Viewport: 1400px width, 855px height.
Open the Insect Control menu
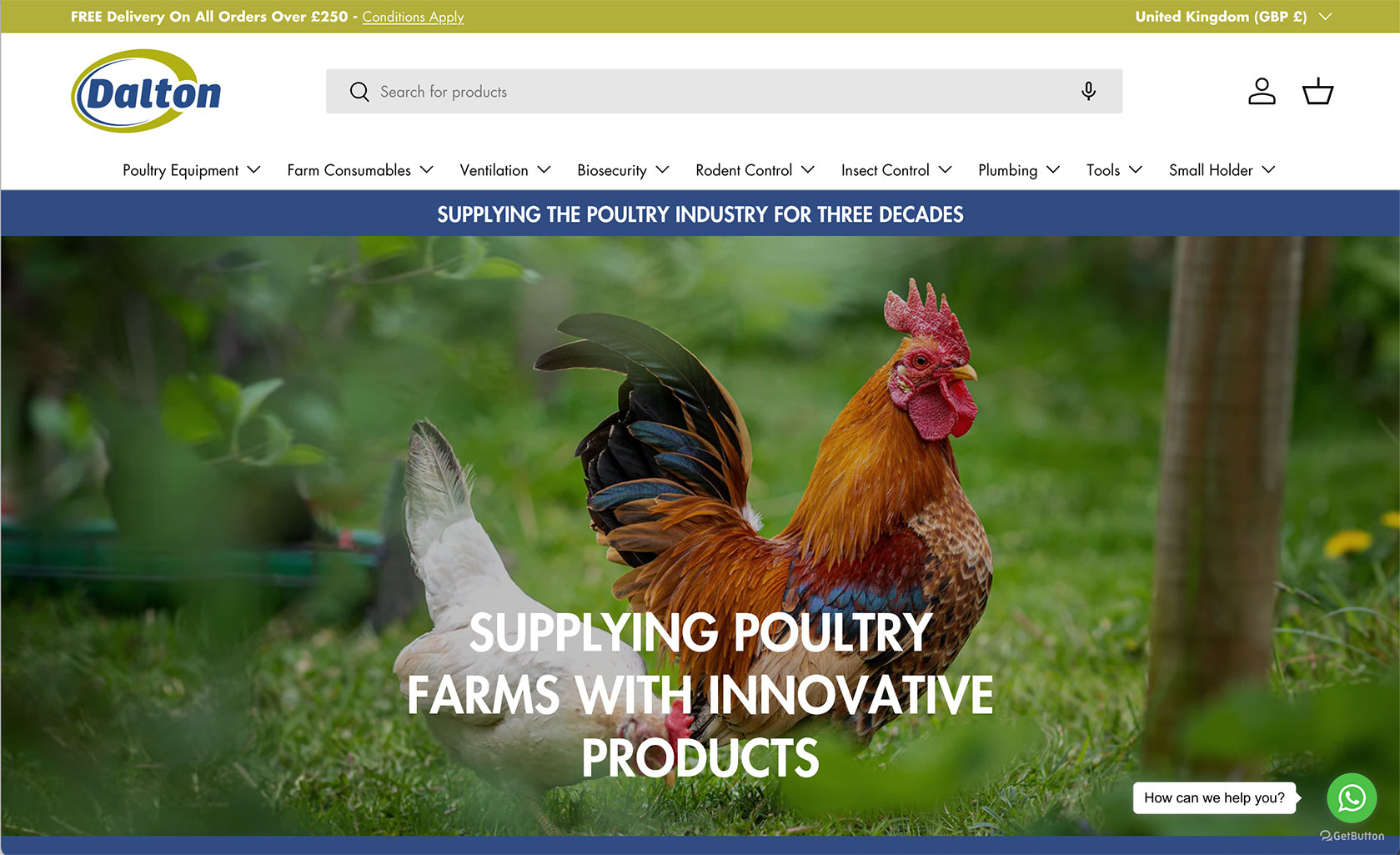coord(896,170)
